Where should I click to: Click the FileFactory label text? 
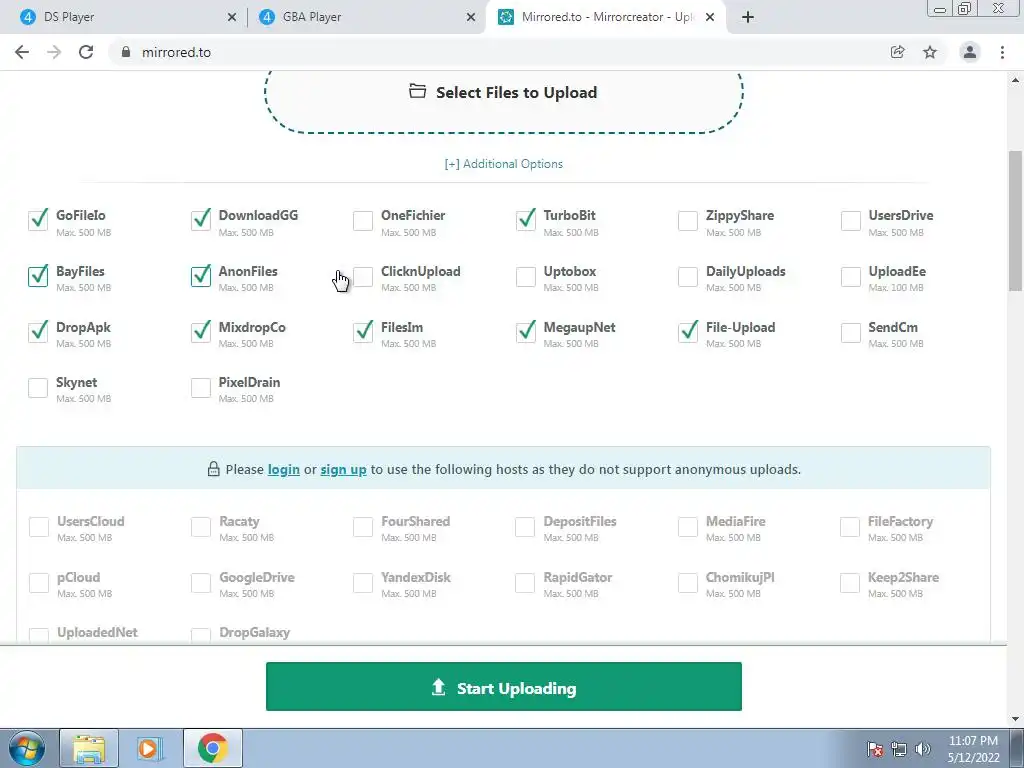click(900, 521)
